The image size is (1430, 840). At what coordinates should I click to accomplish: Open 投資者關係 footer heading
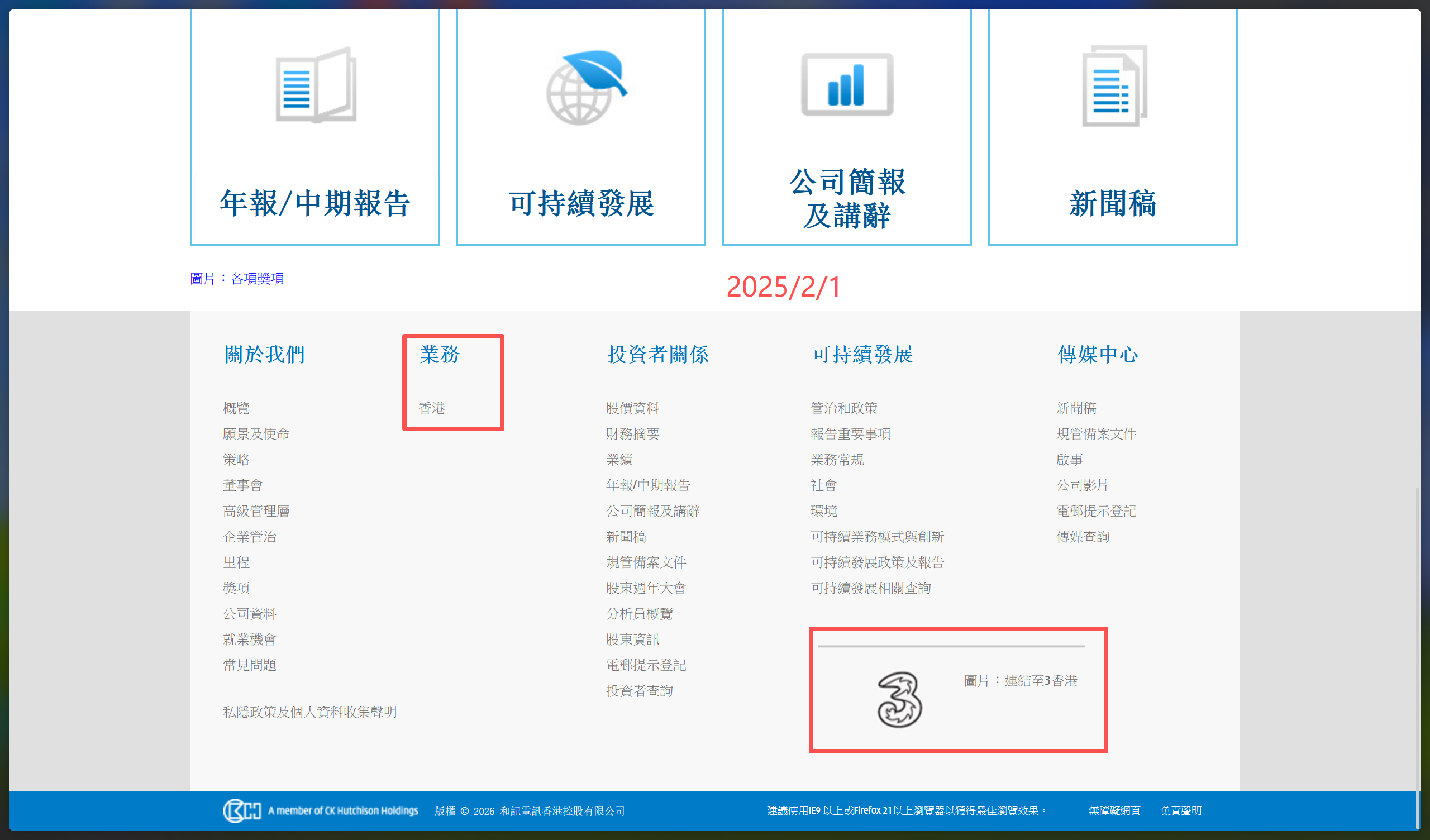tap(657, 354)
